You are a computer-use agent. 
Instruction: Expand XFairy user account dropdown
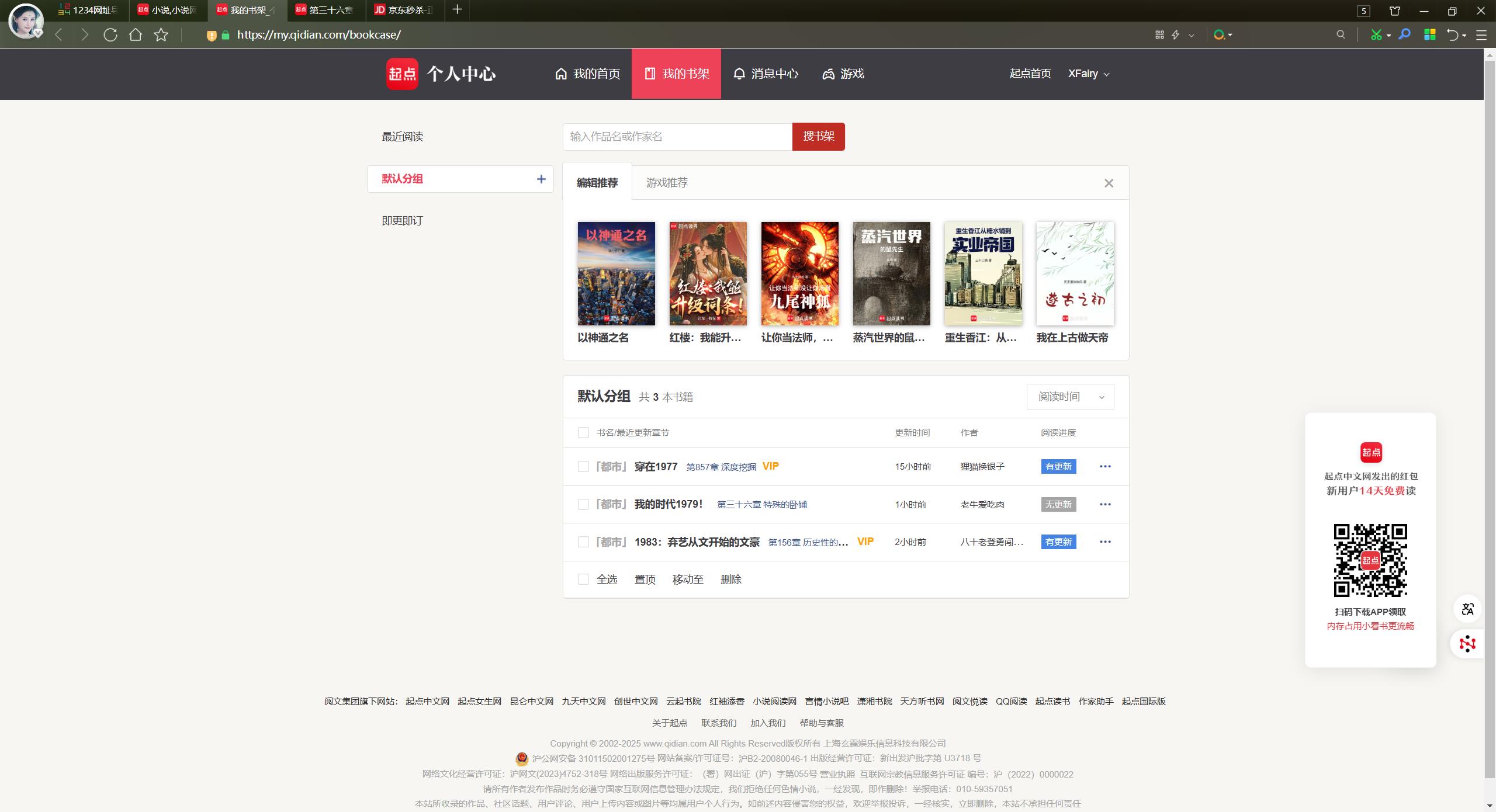coord(1089,74)
